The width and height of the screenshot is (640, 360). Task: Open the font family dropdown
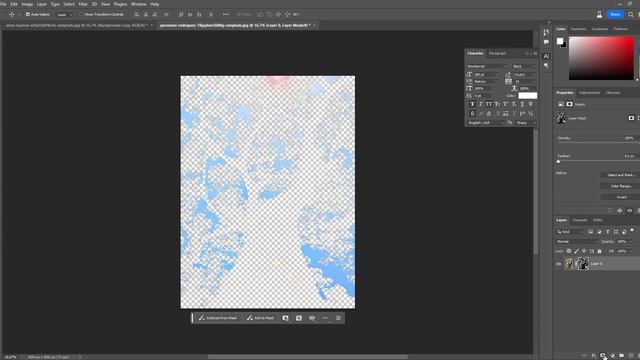click(487, 66)
